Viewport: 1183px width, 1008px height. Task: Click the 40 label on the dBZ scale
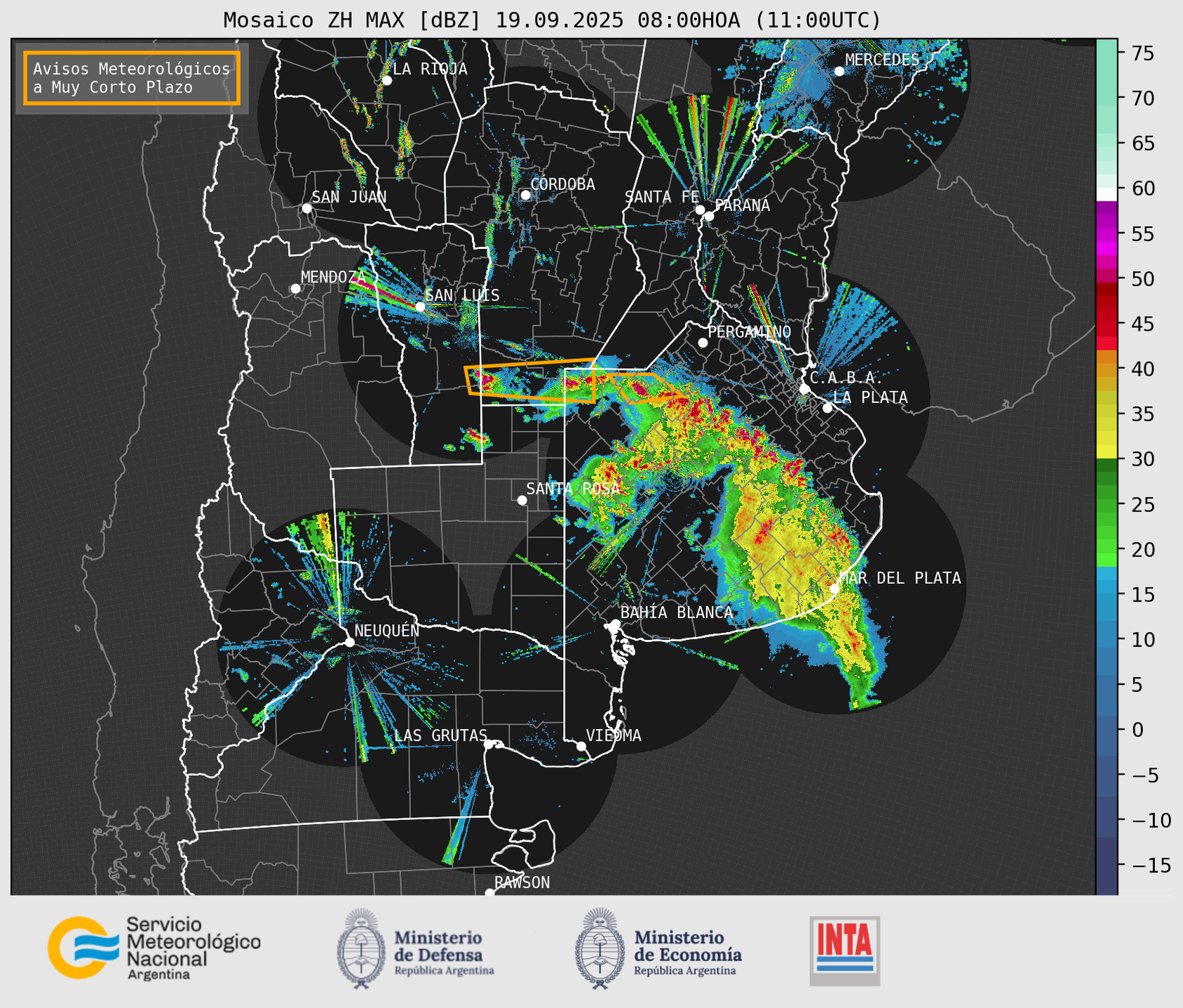coord(1143,369)
